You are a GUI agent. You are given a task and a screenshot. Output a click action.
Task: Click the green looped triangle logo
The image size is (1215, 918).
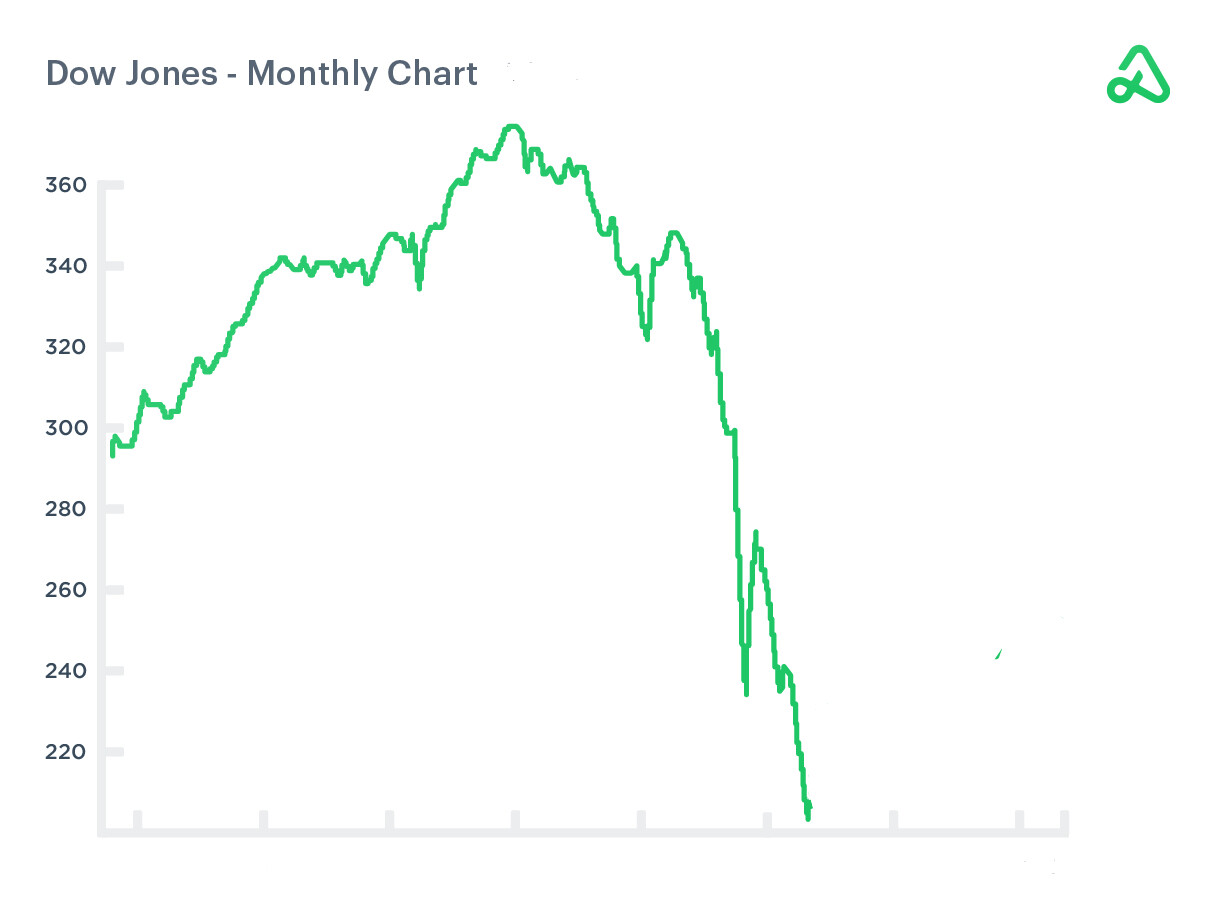pos(1138,75)
